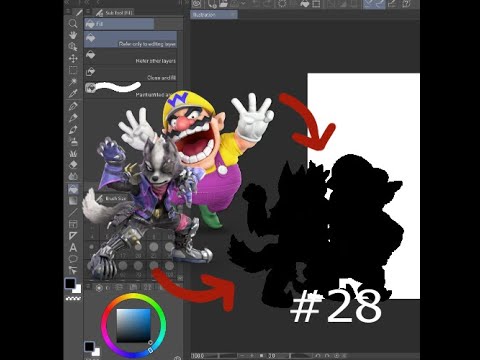Select the rectangular Selection area tool

(x=73, y=70)
